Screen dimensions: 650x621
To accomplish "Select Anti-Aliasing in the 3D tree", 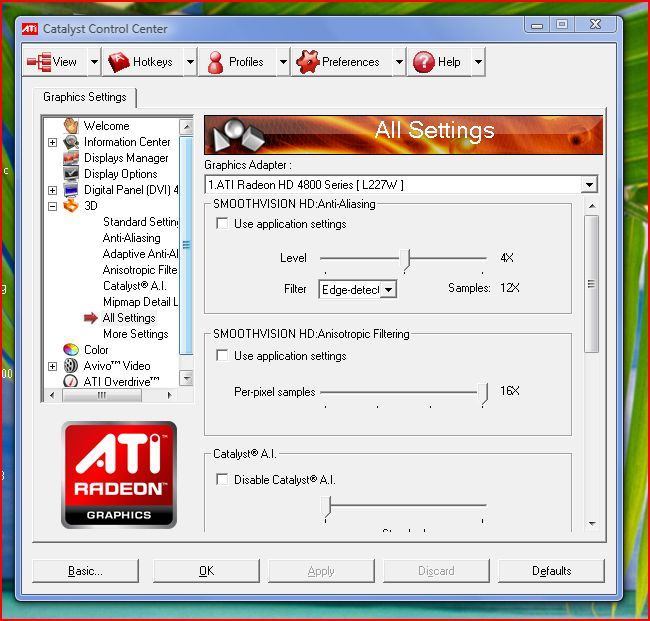I will (x=131, y=238).
